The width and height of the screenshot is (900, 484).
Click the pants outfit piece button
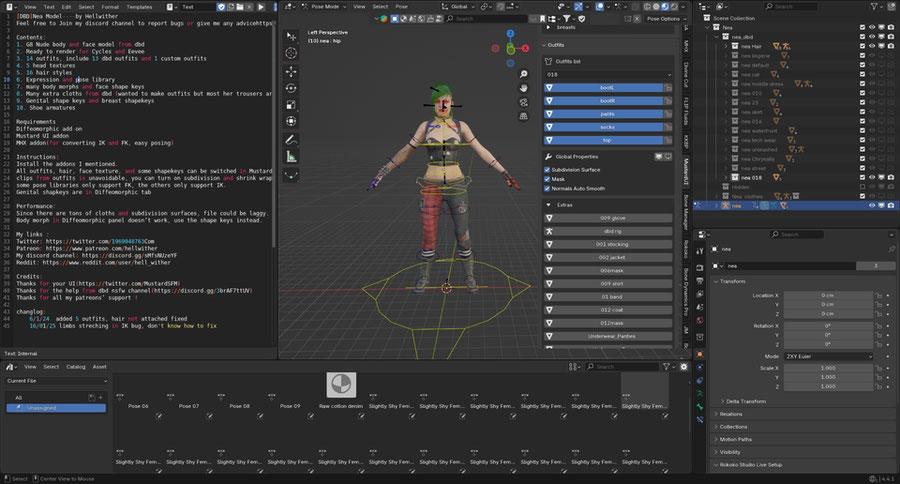[605, 115]
